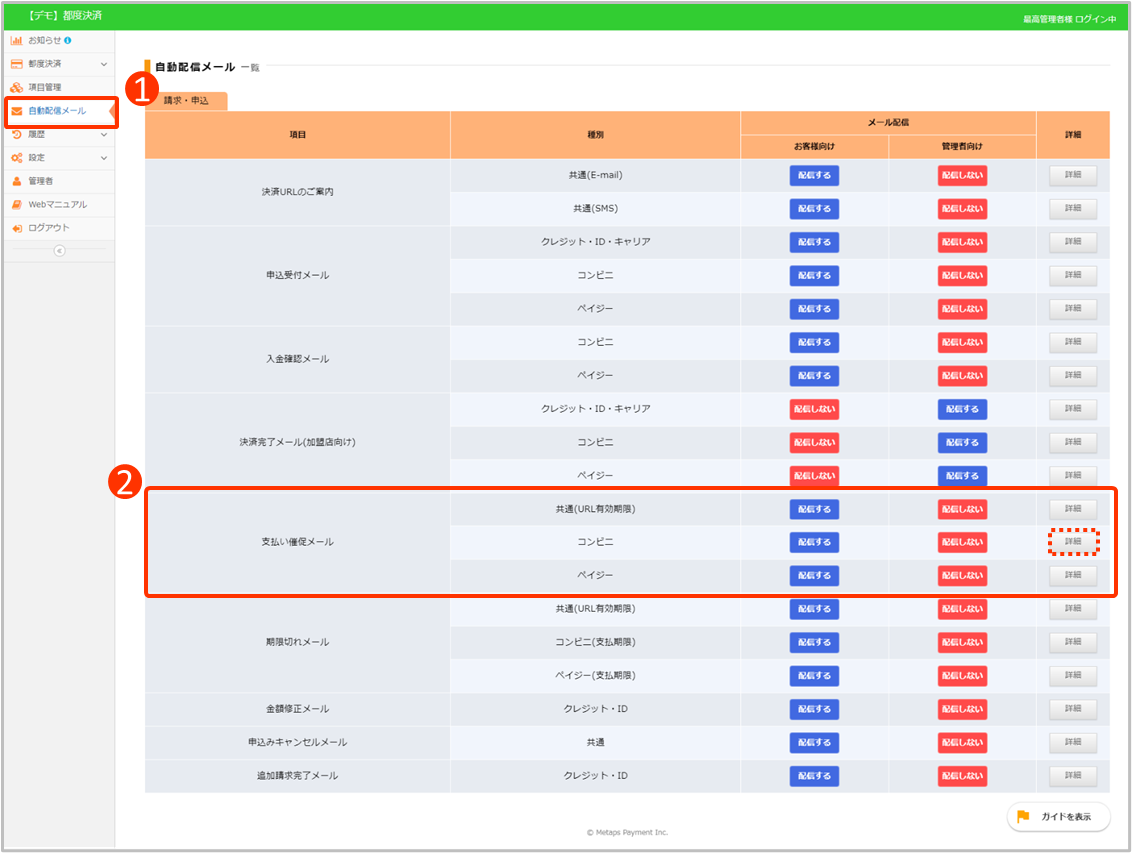Click the 自動配信メール envelope icon
This screenshot has height=853, width=1132.
click(x=17, y=111)
